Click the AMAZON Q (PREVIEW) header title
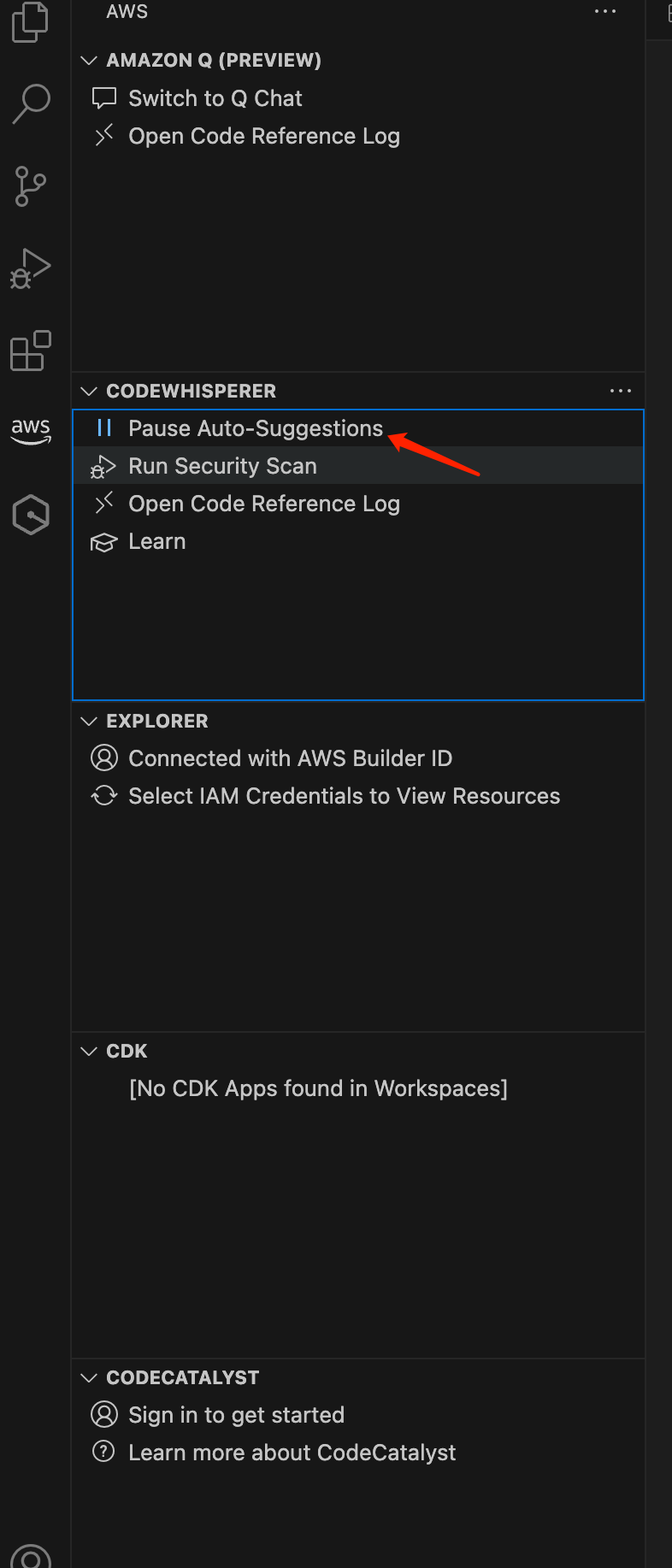The width and height of the screenshot is (672, 1568). point(214,61)
